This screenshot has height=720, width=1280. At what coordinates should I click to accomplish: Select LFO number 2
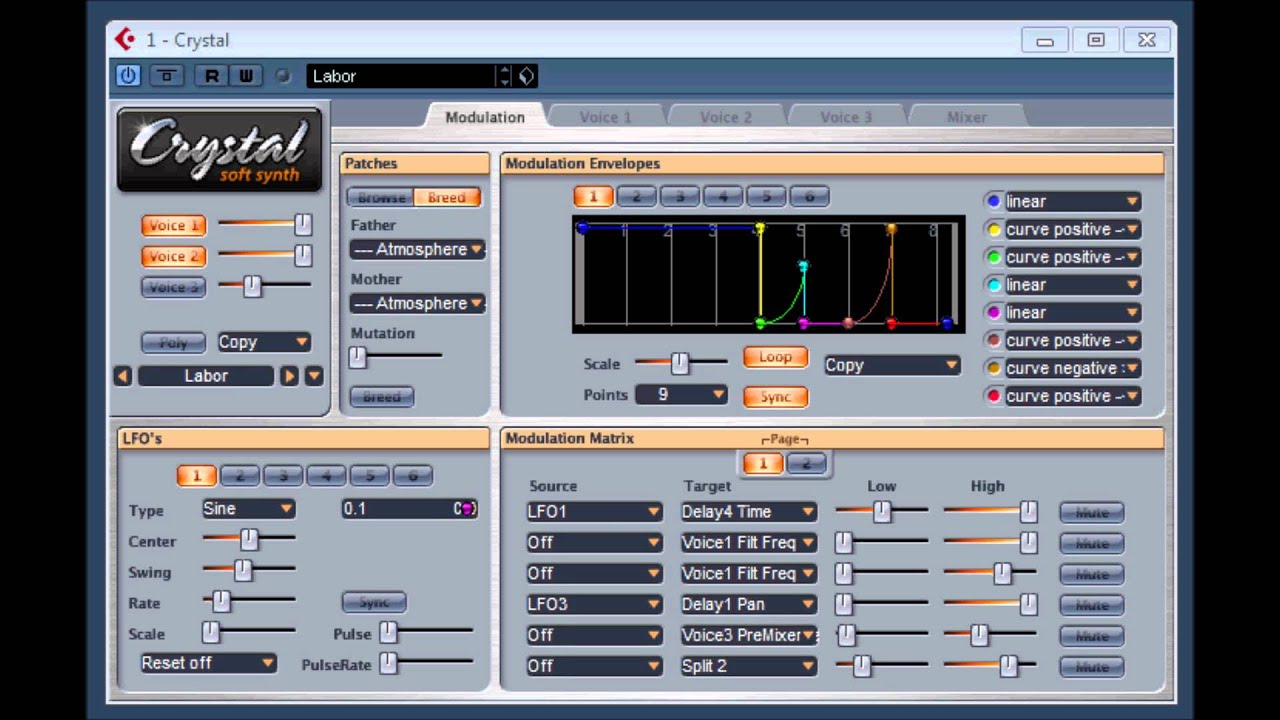240,476
